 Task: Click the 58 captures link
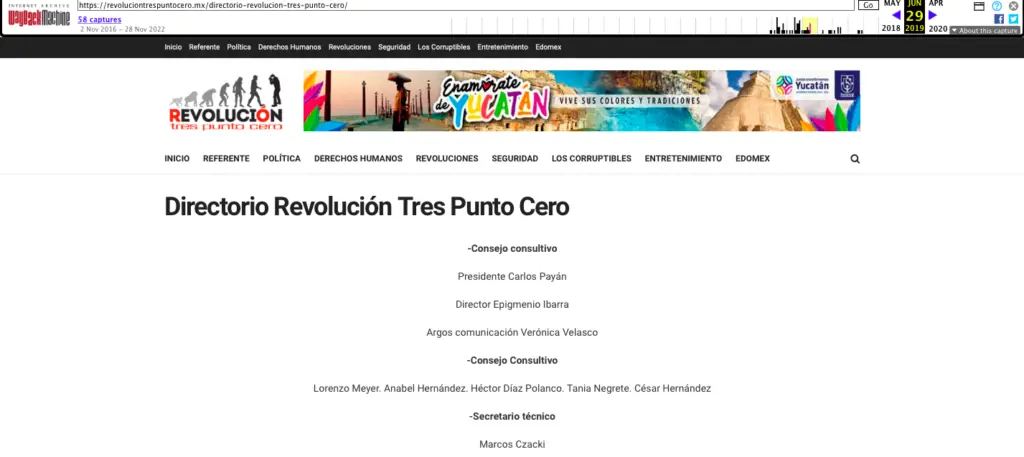pos(99,19)
